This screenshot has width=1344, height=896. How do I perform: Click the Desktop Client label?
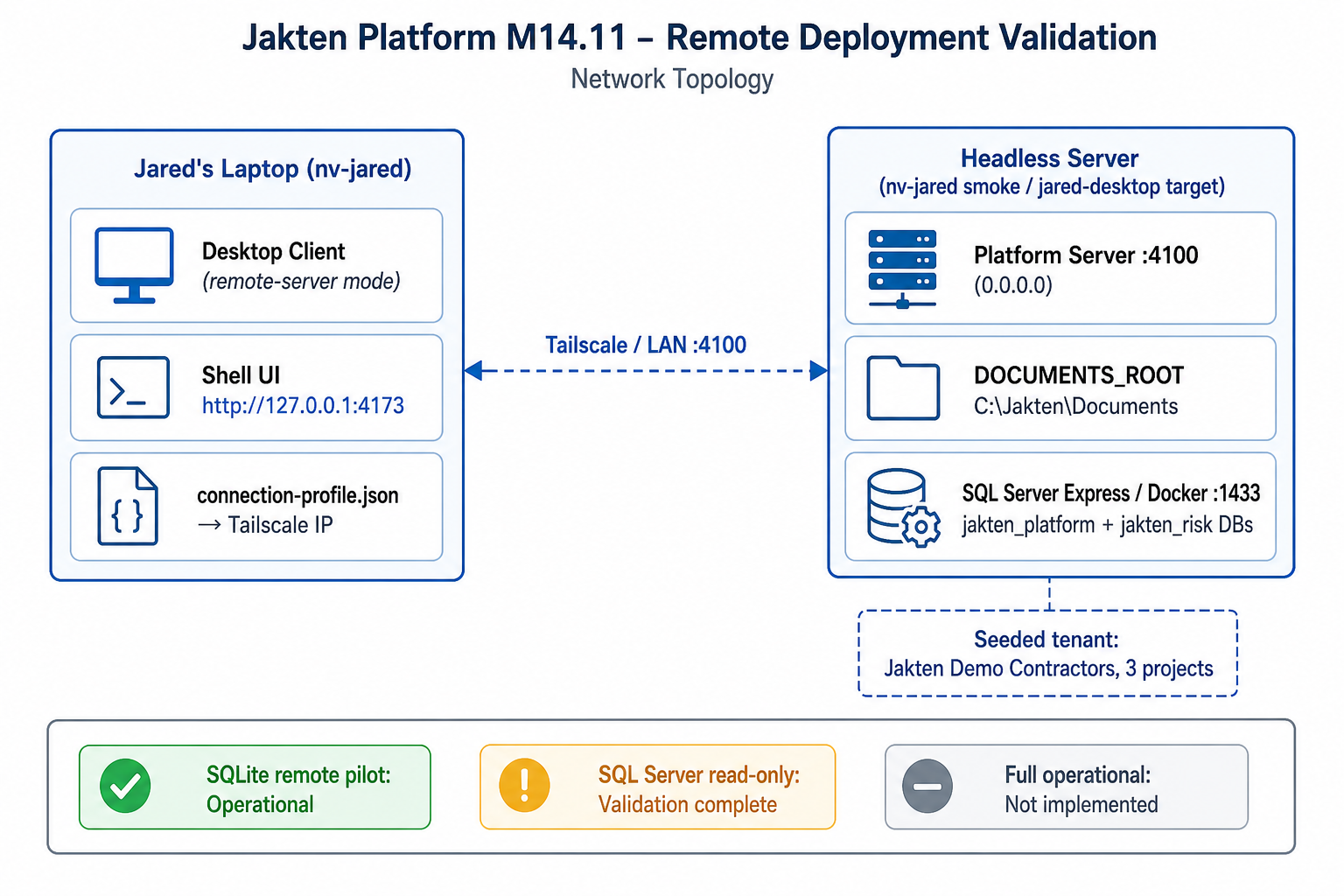tap(273, 252)
